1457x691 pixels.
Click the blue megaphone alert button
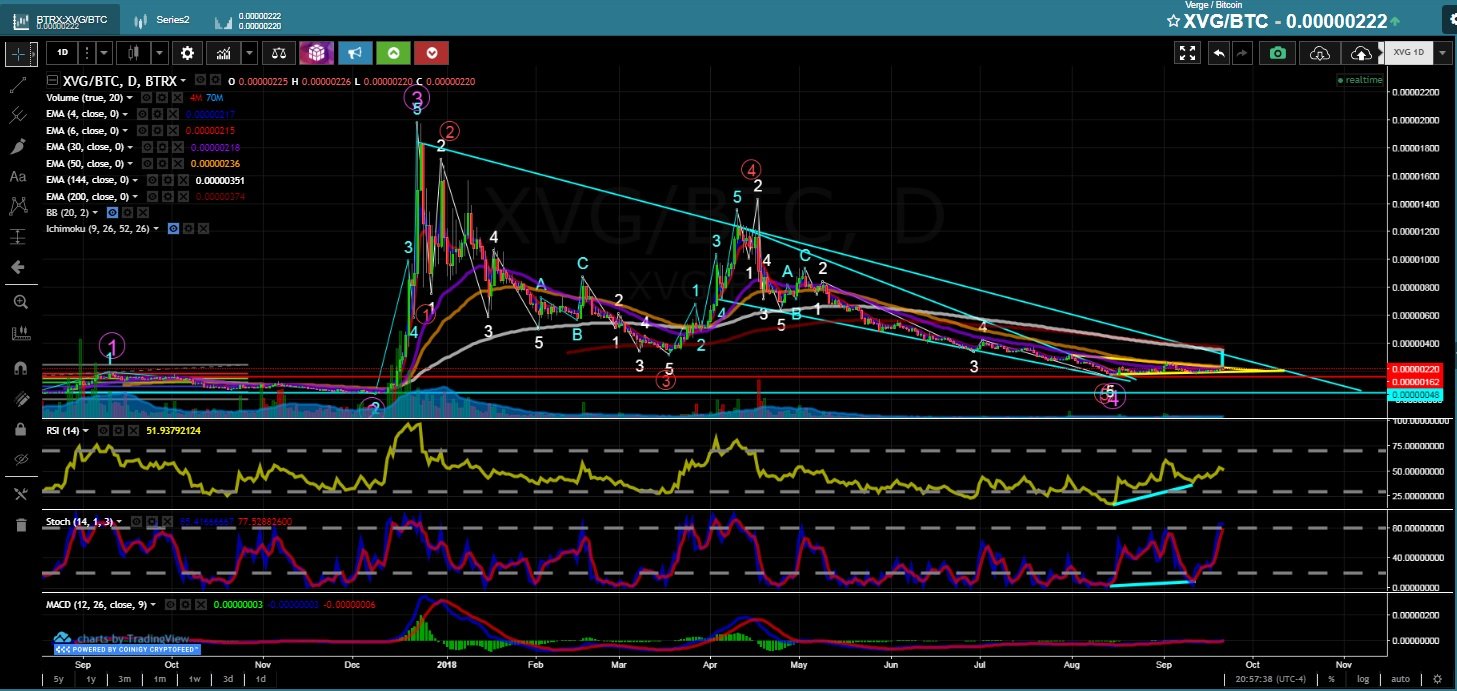355,53
